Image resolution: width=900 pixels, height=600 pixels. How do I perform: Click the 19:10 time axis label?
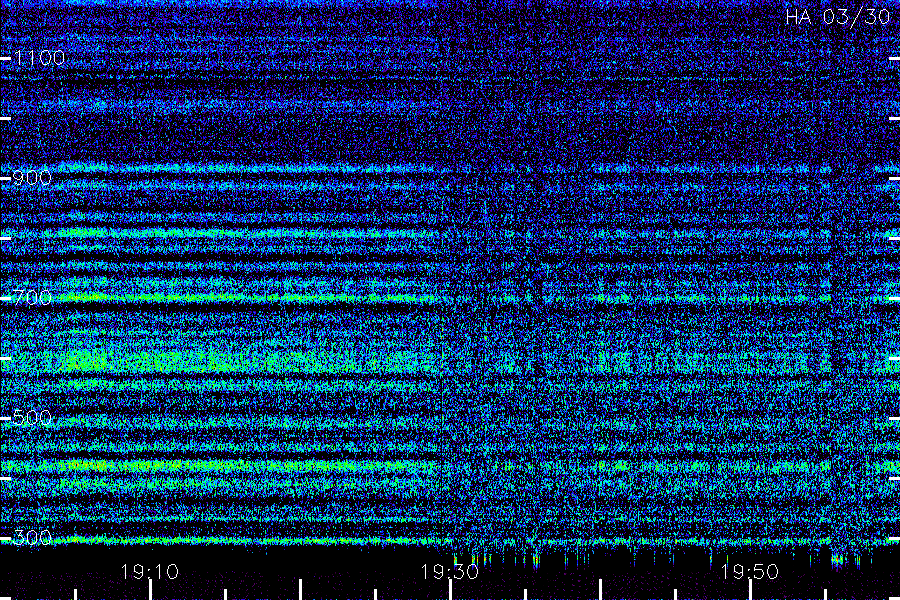150,572
